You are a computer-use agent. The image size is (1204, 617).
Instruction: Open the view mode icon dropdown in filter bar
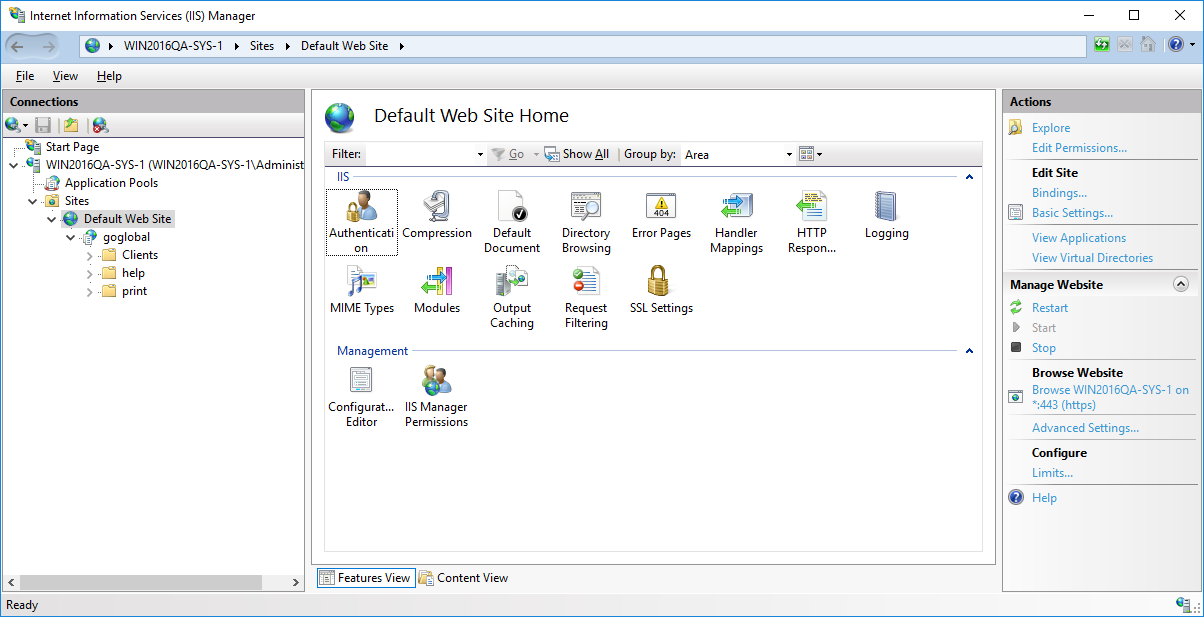tap(811, 154)
